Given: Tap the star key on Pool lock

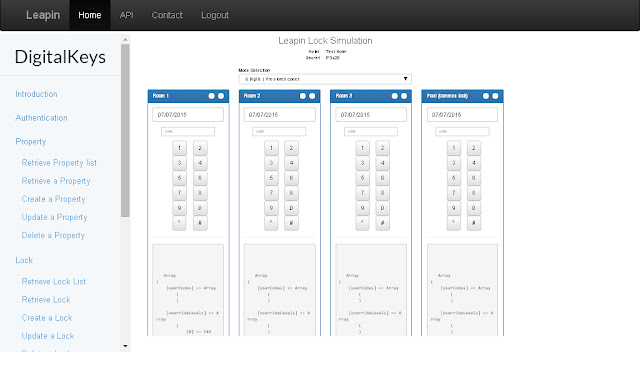Looking at the screenshot, I should pyautogui.click(x=454, y=223).
